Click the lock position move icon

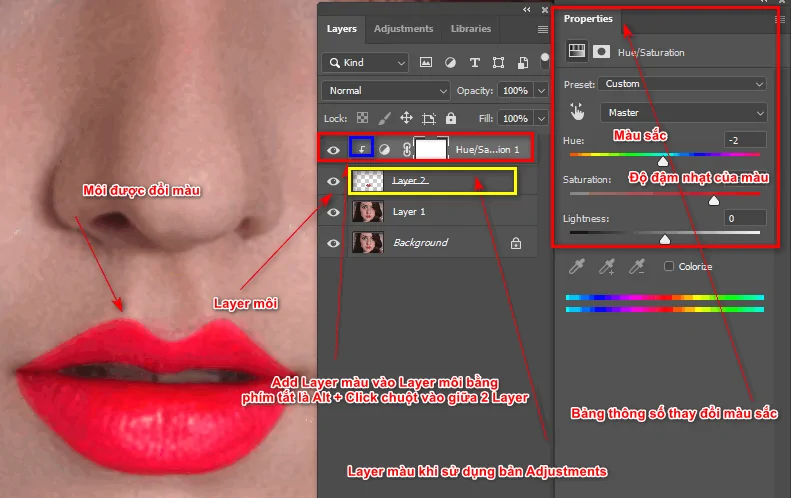click(405, 117)
